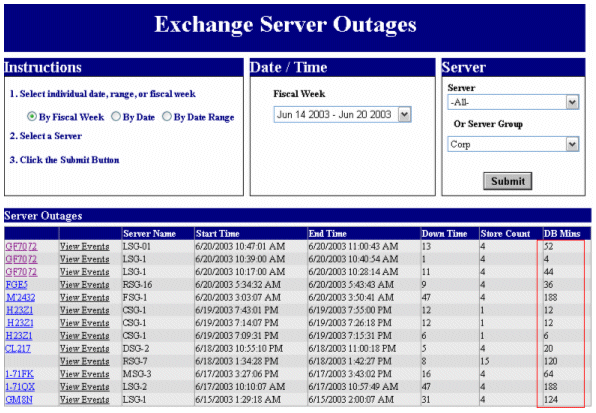Select the By Date radio button
Image resolution: width=596 pixels, height=413 pixels.
click(116, 117)
